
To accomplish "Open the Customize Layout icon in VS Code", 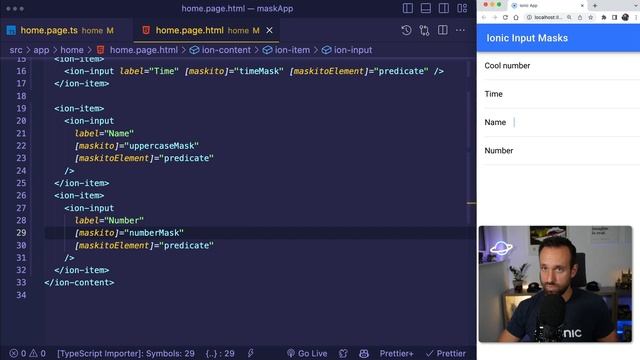I will coord(462,8).
